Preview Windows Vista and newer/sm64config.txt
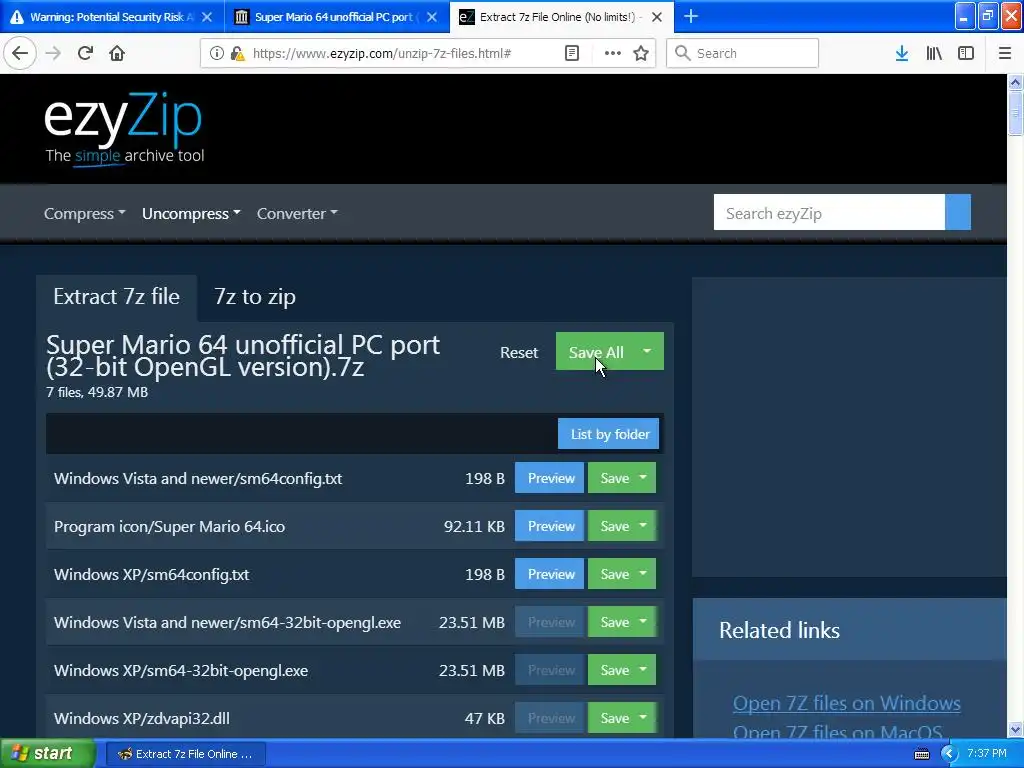This screenshot has height=768, width=1024. tap(550, 478)
